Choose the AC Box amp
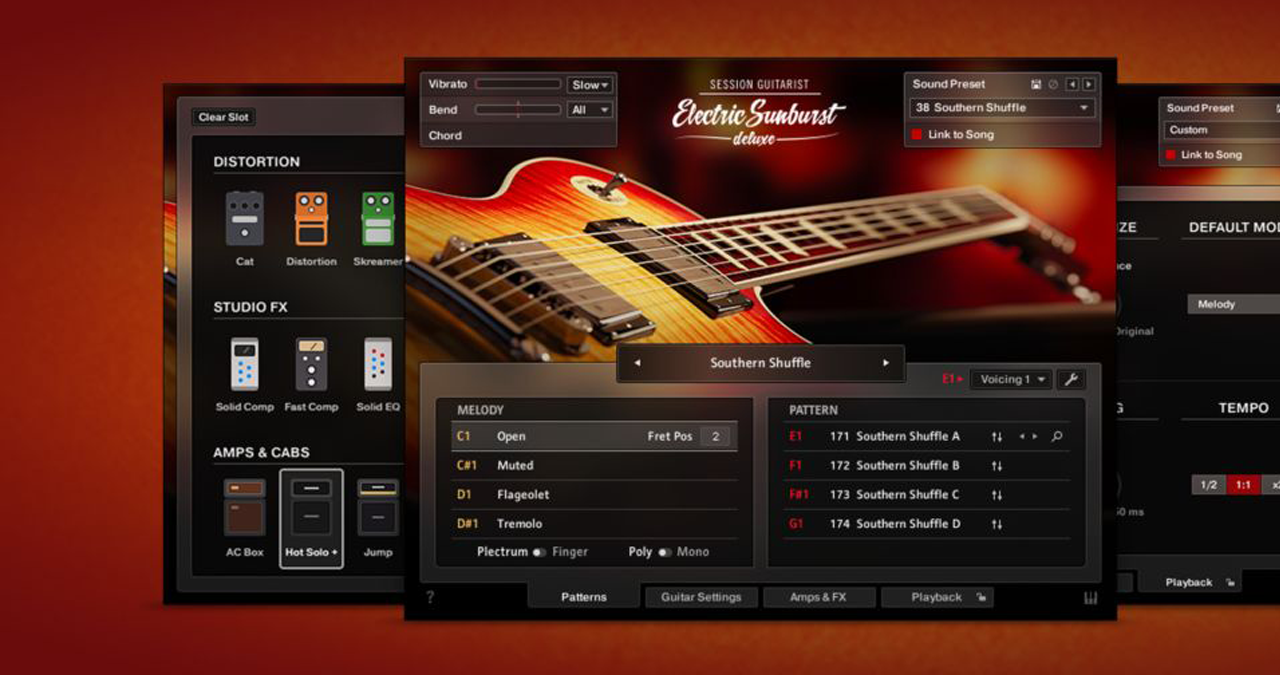 (x=245, y=508)
